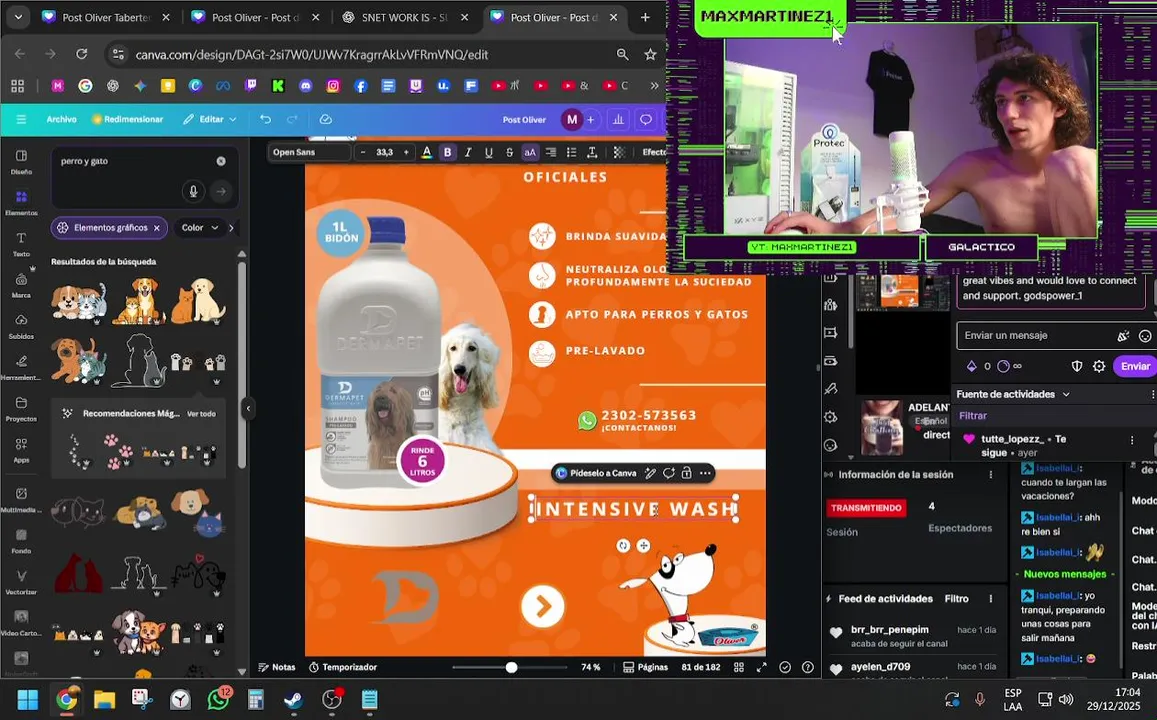Screen dimensions: 1157x720
Task: Start Temporizador timer
Action: point(343,668)
